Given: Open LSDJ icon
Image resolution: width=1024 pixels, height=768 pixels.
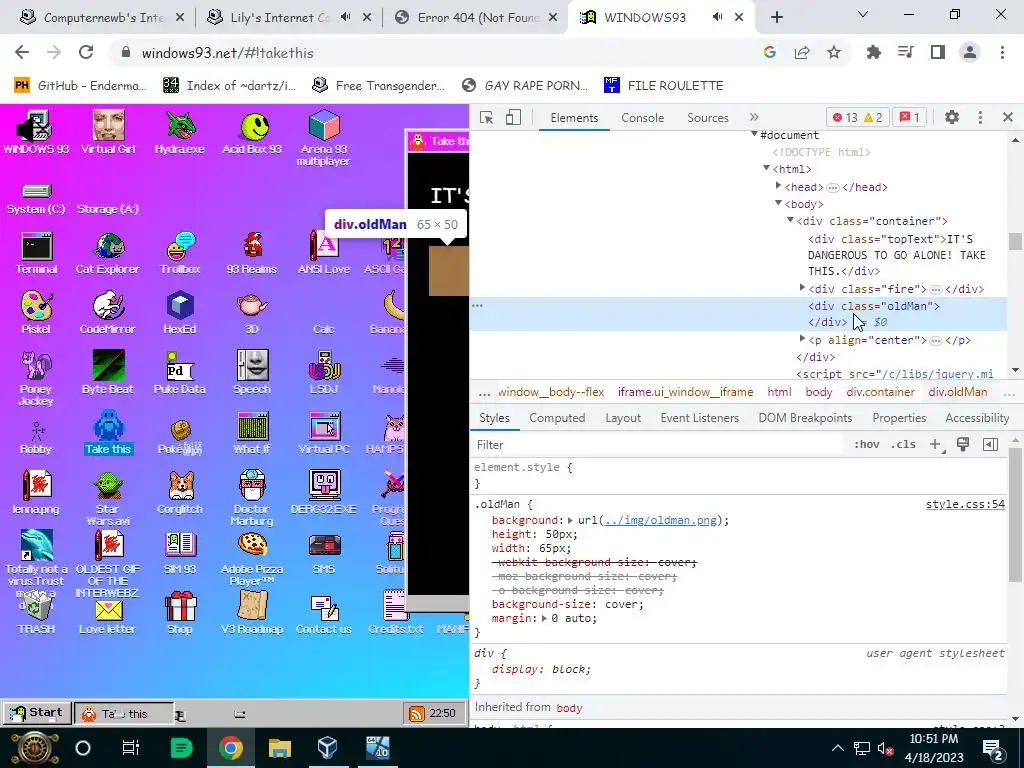Looking at the screenshot, I should tap(324, 373).
